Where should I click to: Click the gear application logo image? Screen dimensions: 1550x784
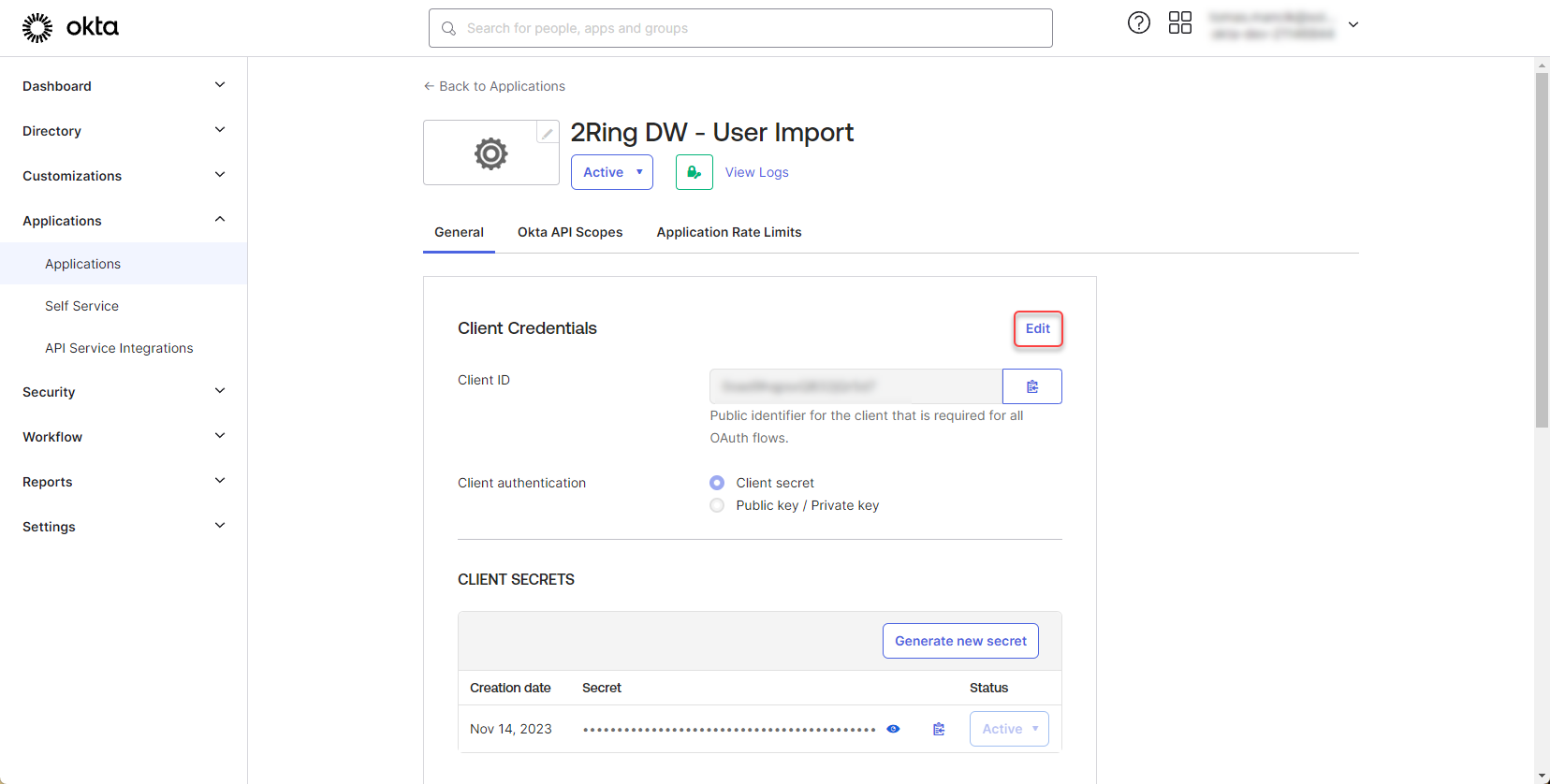490,153
